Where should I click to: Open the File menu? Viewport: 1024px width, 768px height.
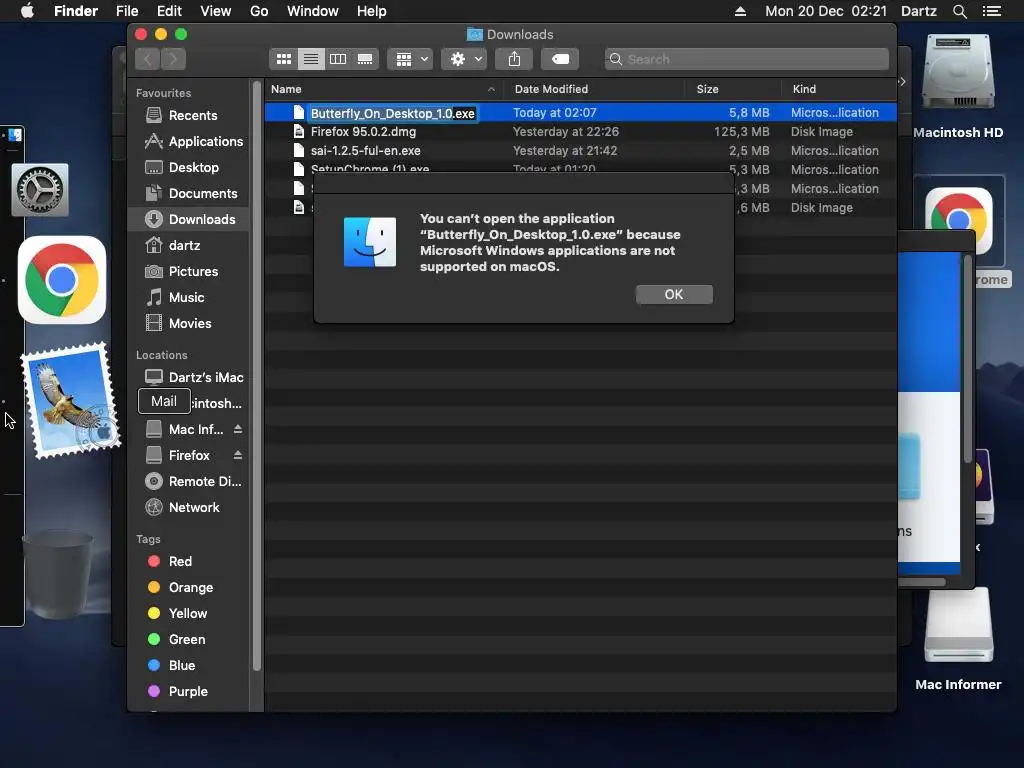(x=127, y=11)
